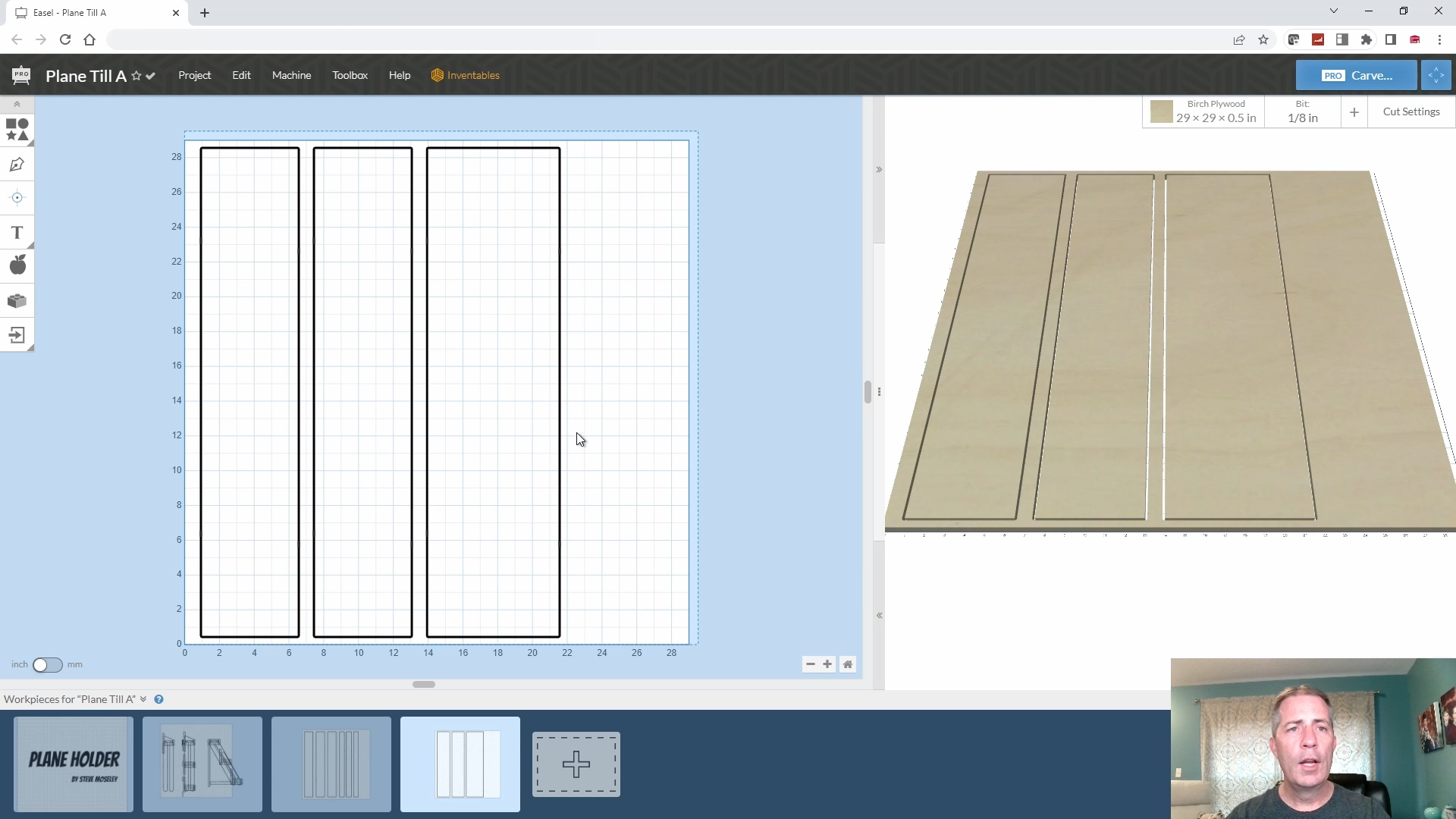Select the Plane Holder workpiece thumbnail

click(x=74, y=764)
